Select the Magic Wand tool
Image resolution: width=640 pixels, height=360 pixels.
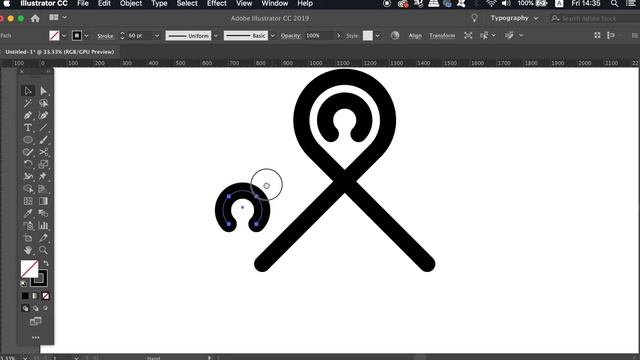pyautogui.click(x=28, y=103)
